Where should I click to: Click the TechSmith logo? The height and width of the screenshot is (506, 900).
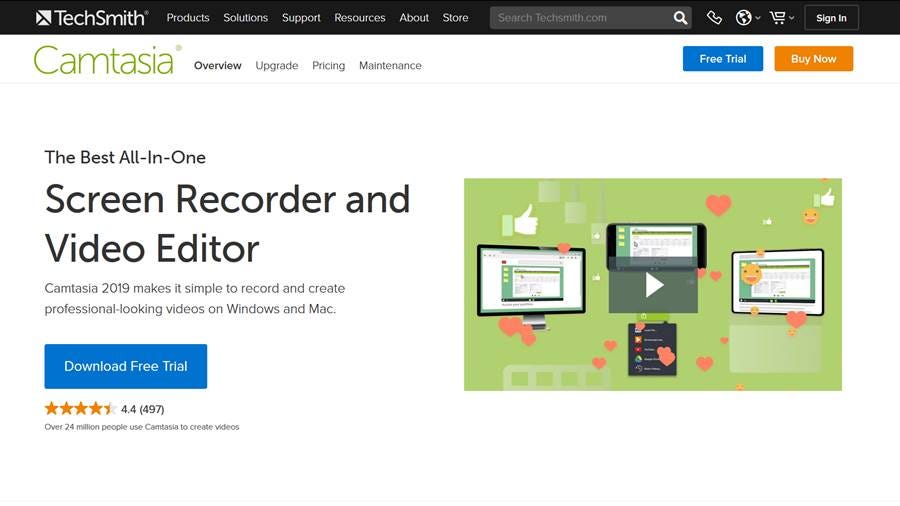(x=92, y=18)
